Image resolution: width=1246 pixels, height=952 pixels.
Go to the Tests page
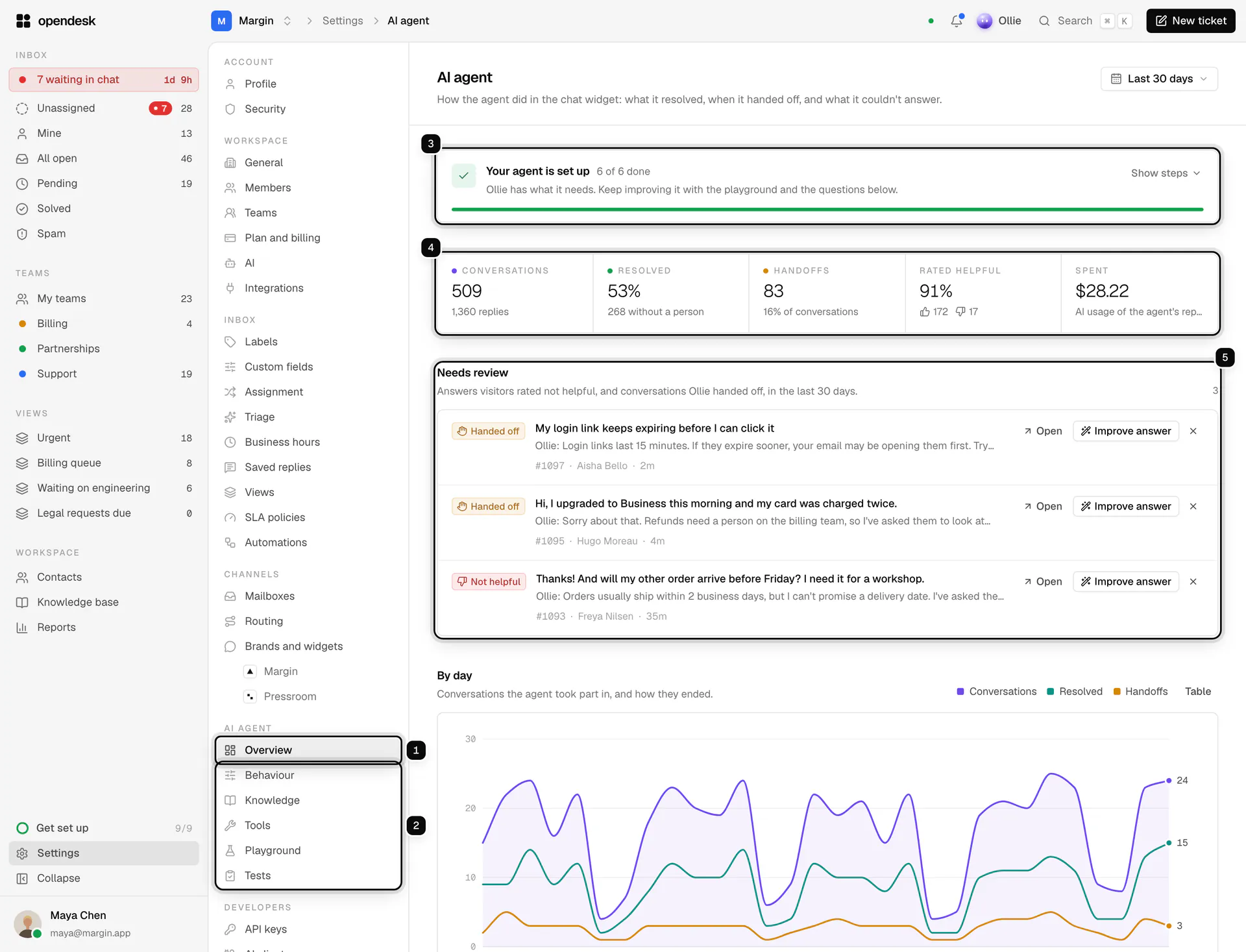[x=308, y=876]
